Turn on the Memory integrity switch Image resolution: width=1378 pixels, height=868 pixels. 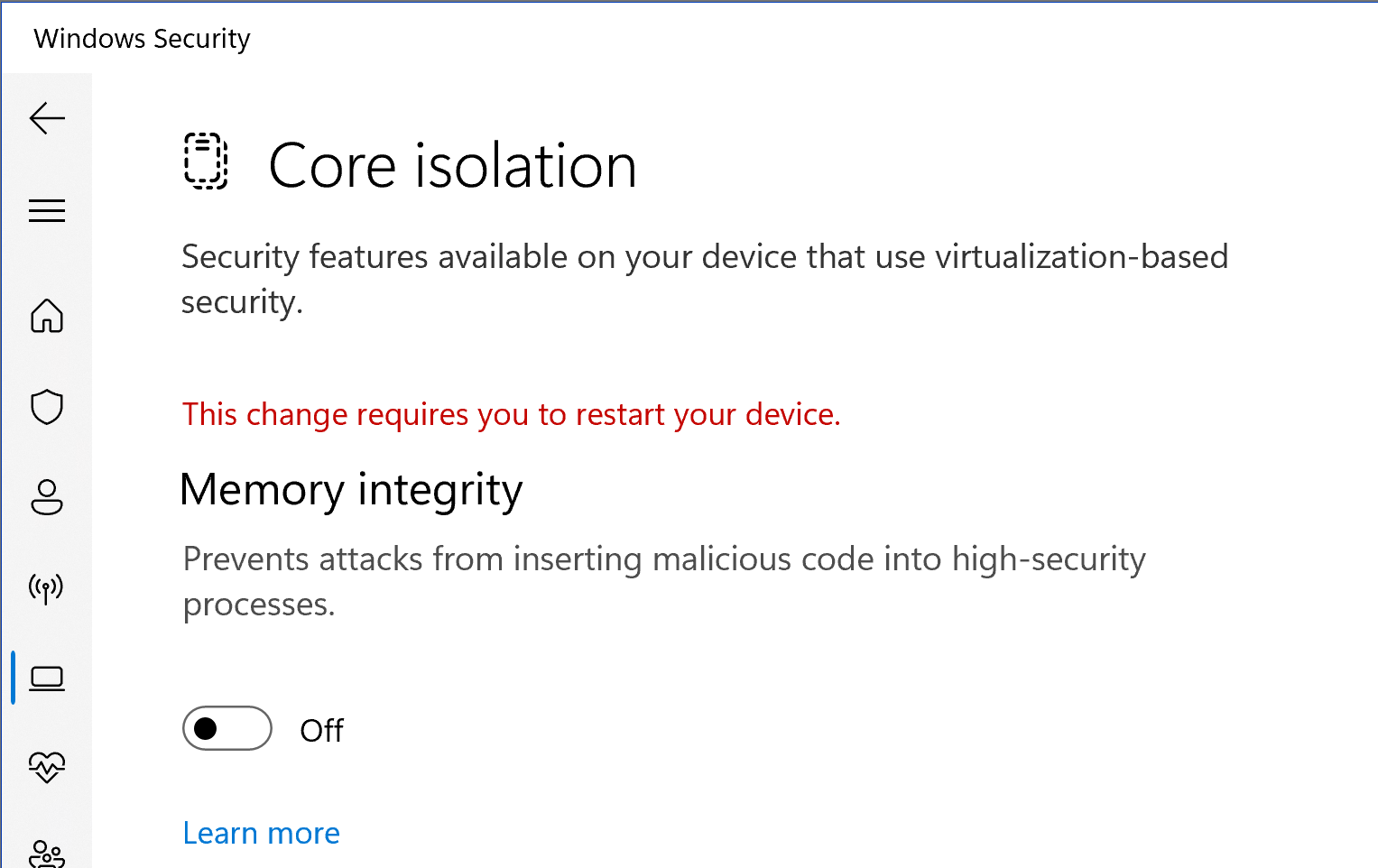pos(227,728)
